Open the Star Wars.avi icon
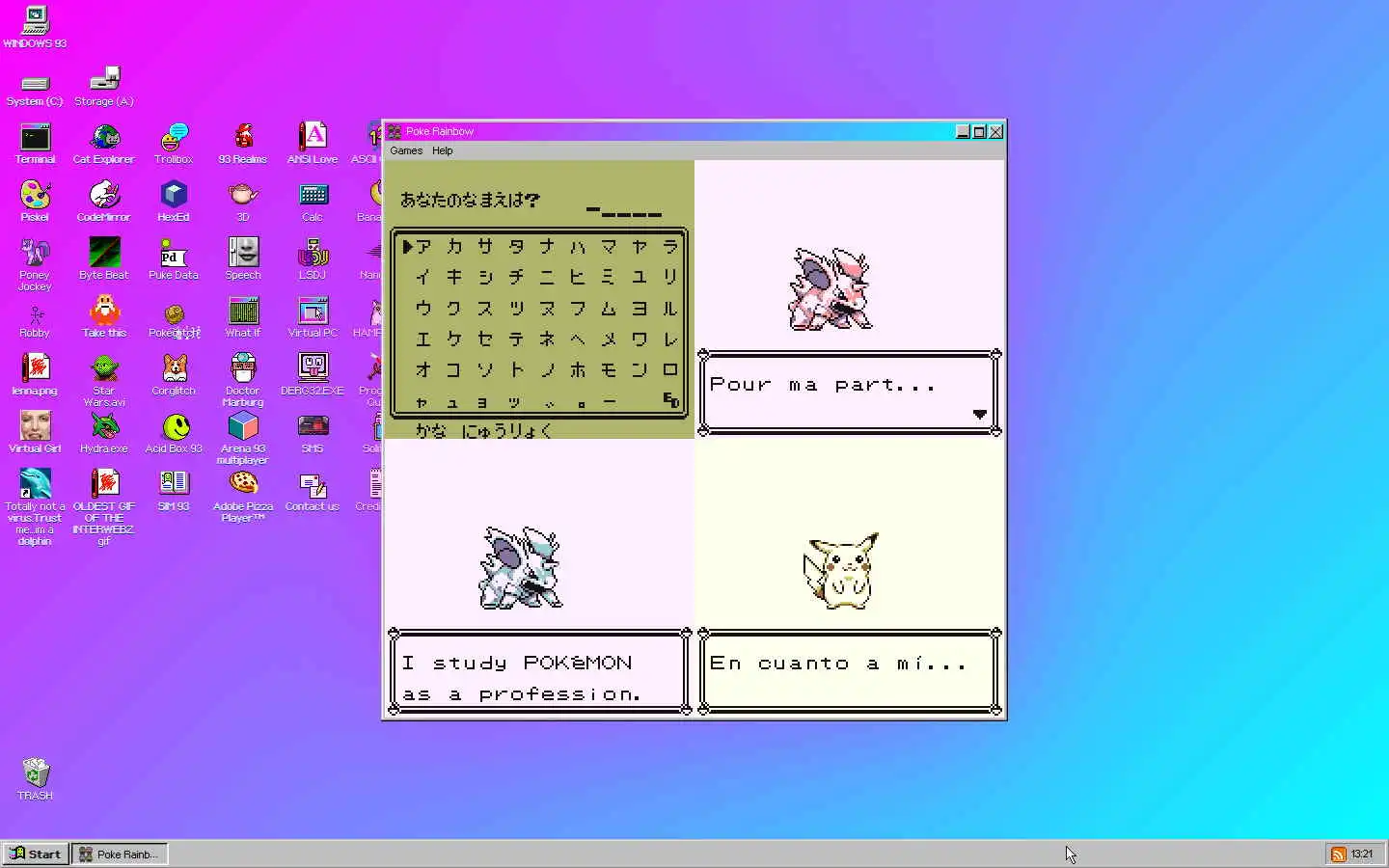Screen dimensions: 1389x868 (x=104, y=381)
